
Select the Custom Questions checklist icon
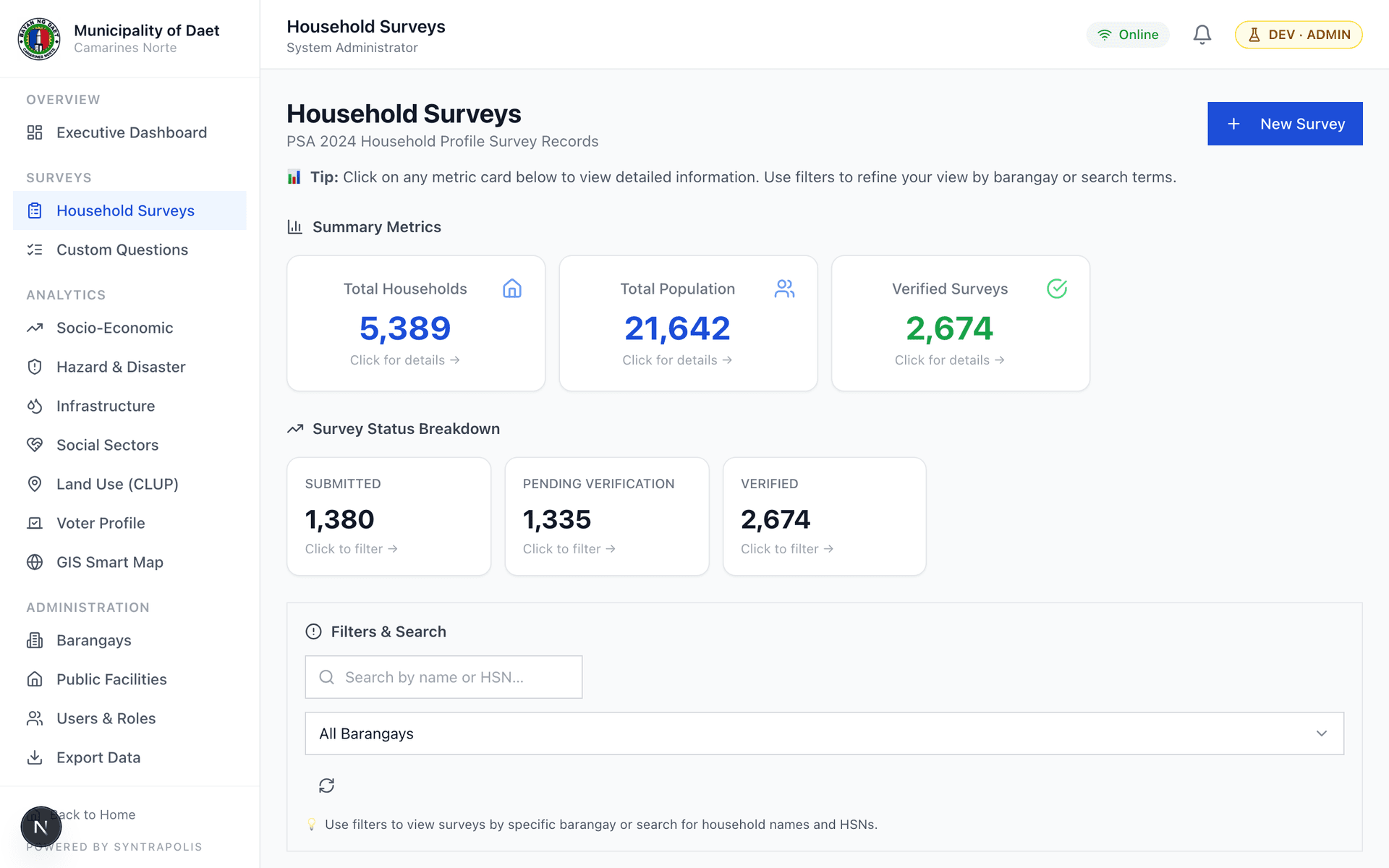click(35, 250)
